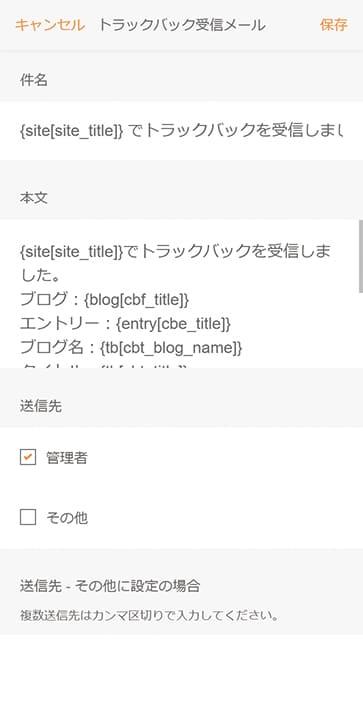This screenshot has width=363, height=704.
Task: Tap 保存 to save the mail settings
Action: tap(333, 25)
